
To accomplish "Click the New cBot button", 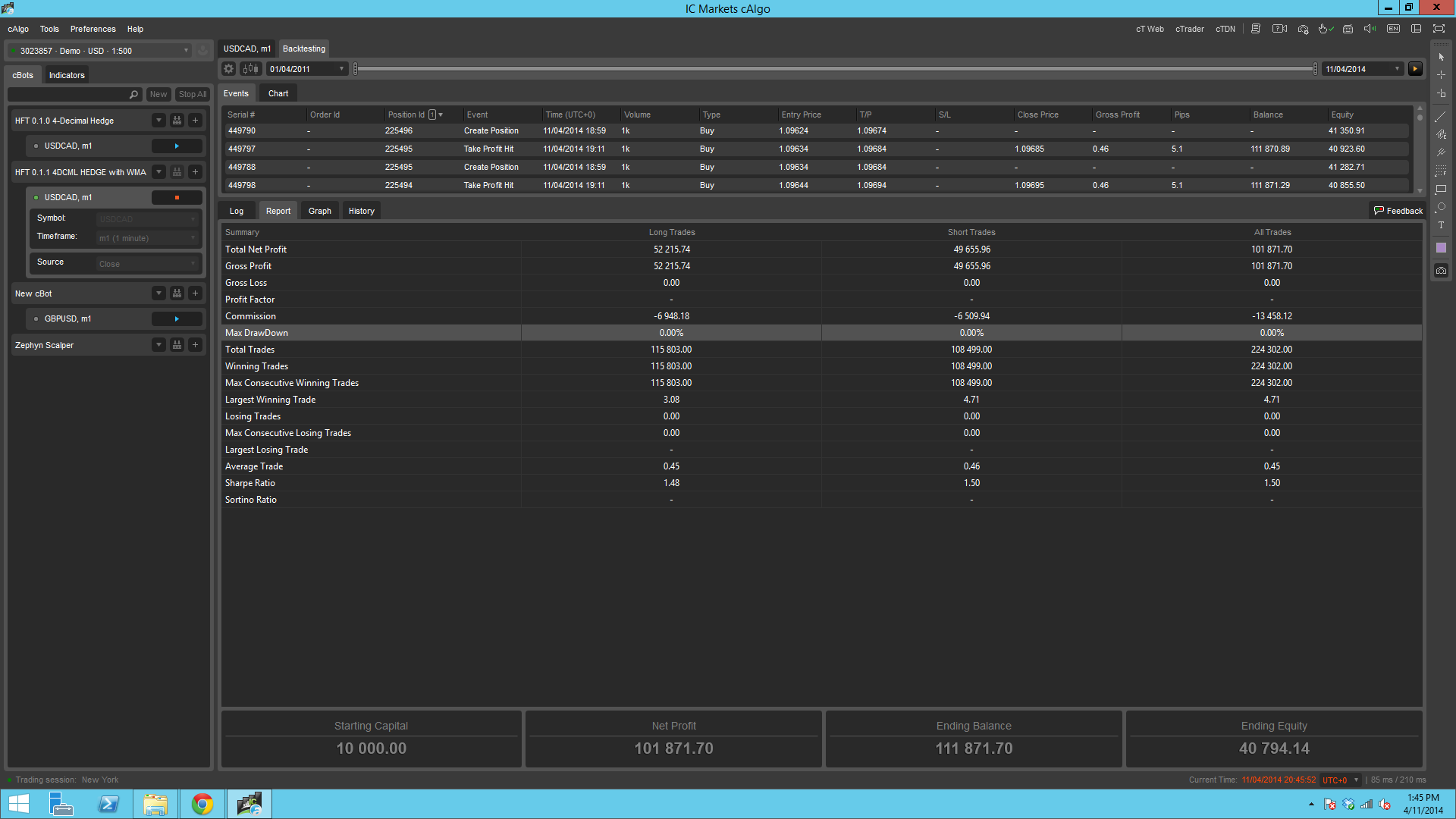I will click(158, 95).
